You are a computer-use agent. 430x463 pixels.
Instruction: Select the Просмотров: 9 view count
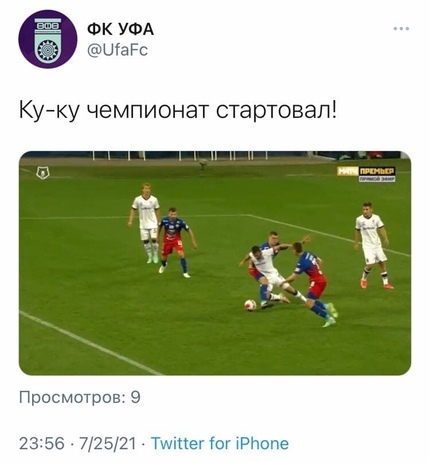click(80, 397)
